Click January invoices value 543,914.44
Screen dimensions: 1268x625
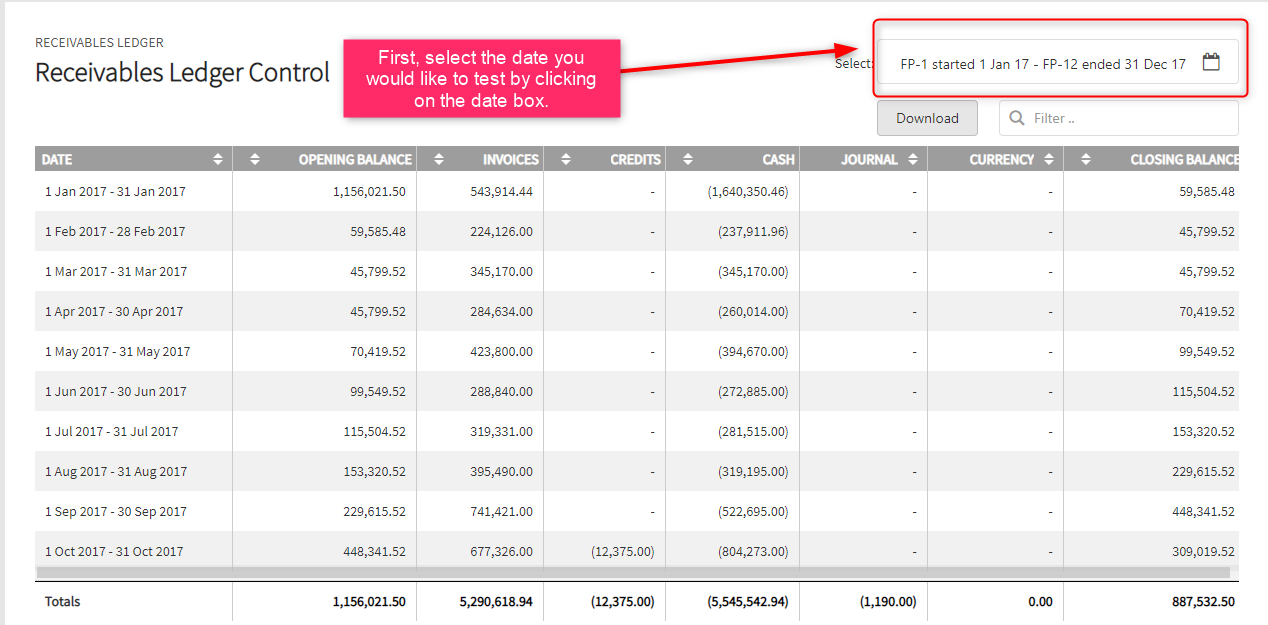click(x=501, y=191)
